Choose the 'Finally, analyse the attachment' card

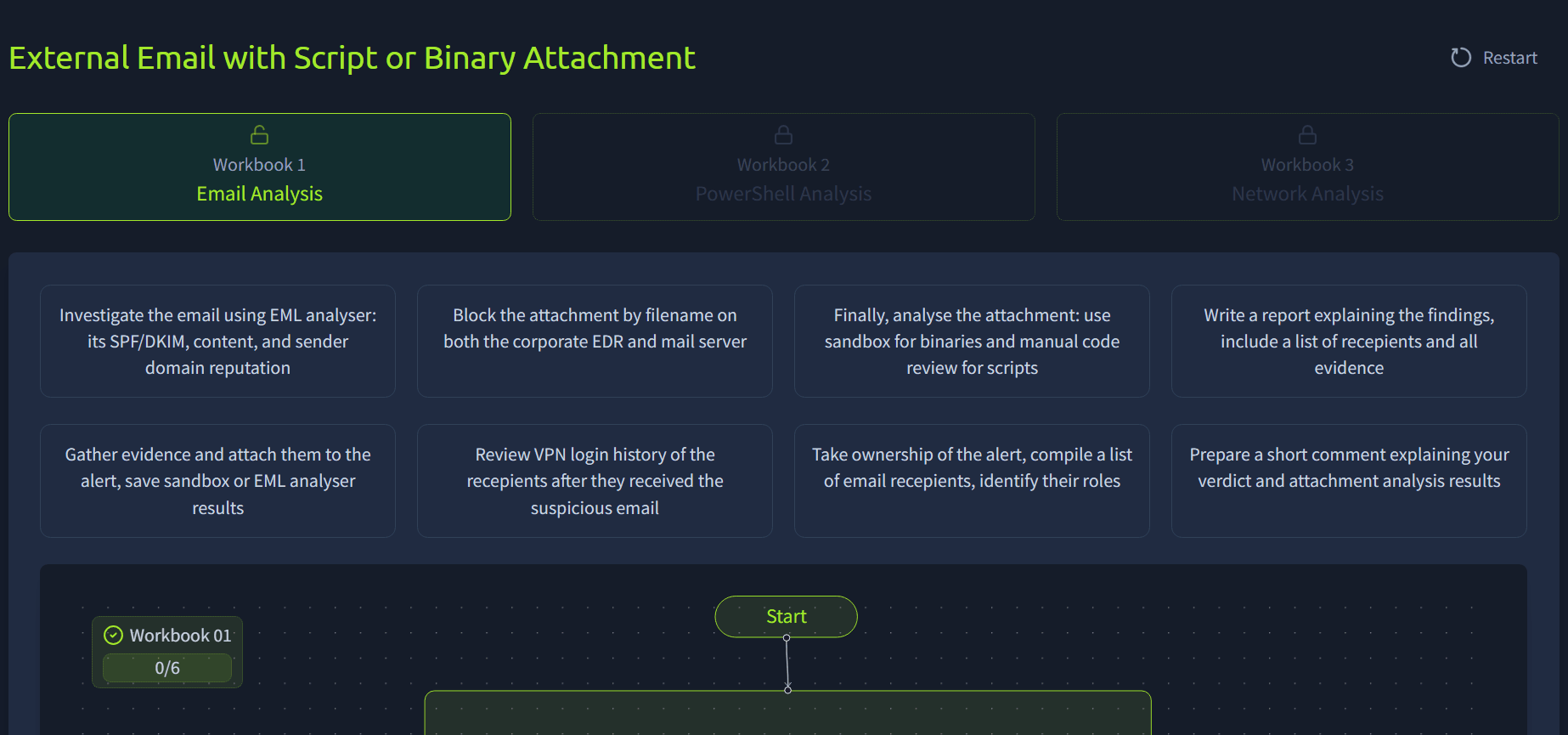(x=972, y=342)
